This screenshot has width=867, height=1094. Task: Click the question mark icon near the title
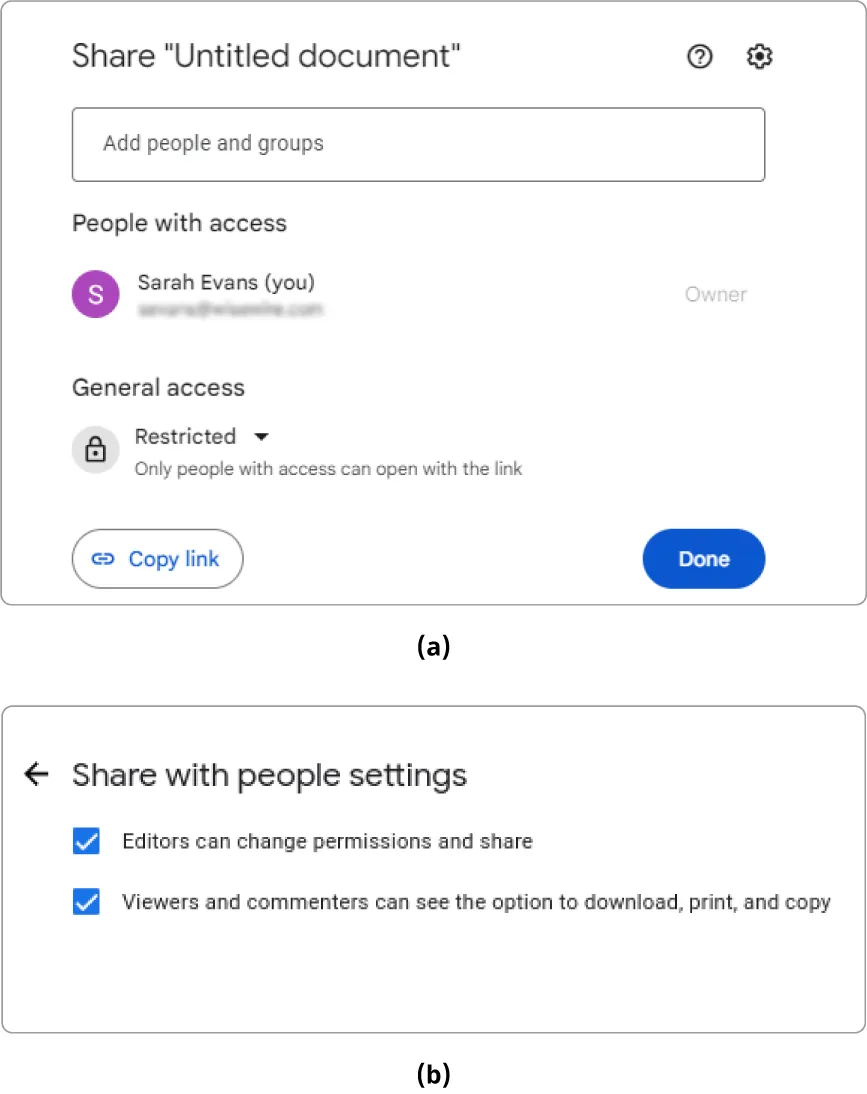click(700, 57)
